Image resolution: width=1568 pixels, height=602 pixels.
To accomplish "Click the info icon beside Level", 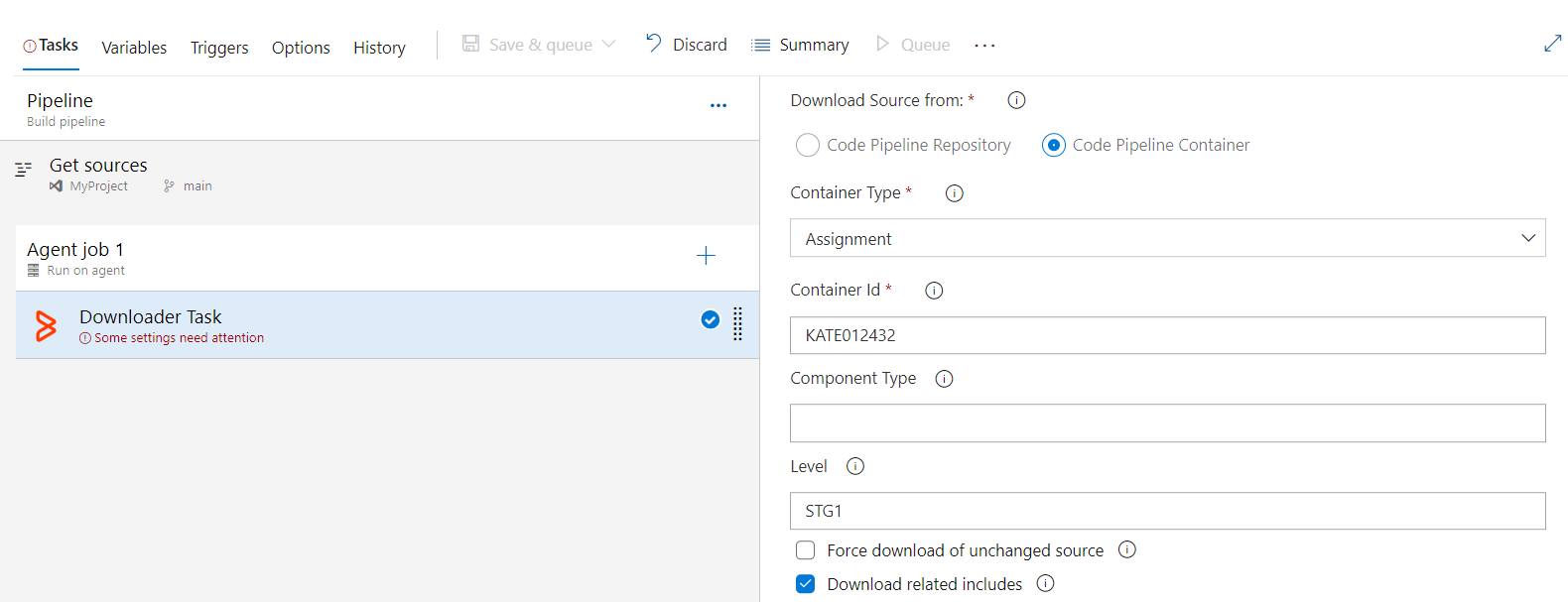I will click(855, 466).
